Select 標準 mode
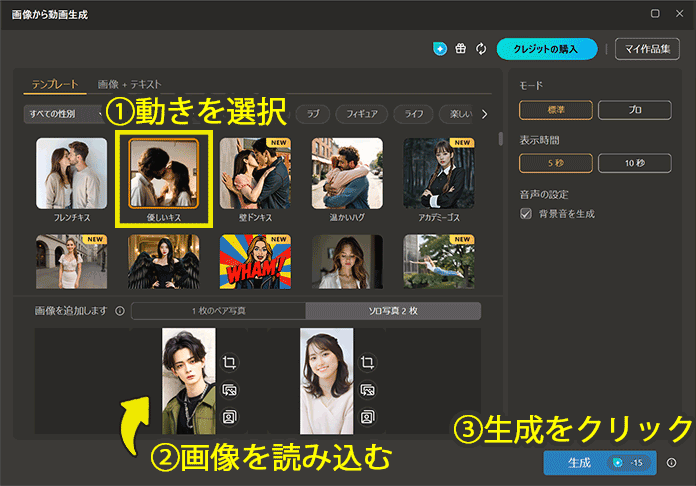 (x=556, y=110)
